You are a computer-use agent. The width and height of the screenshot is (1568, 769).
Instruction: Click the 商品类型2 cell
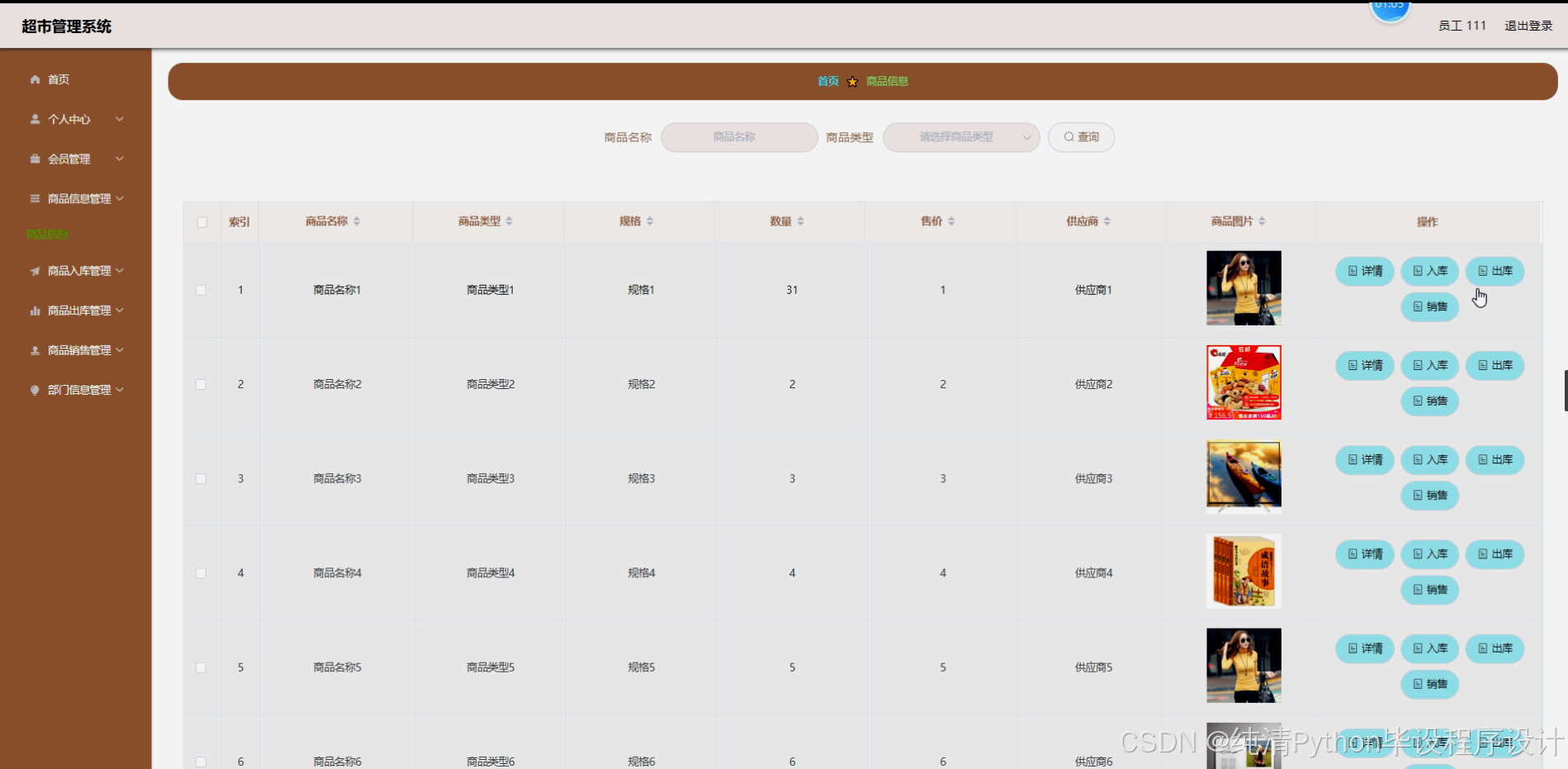point(490,384)
